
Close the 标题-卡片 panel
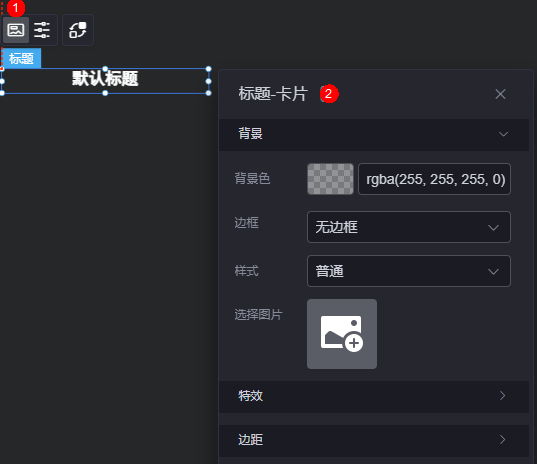tap(500, 94)
